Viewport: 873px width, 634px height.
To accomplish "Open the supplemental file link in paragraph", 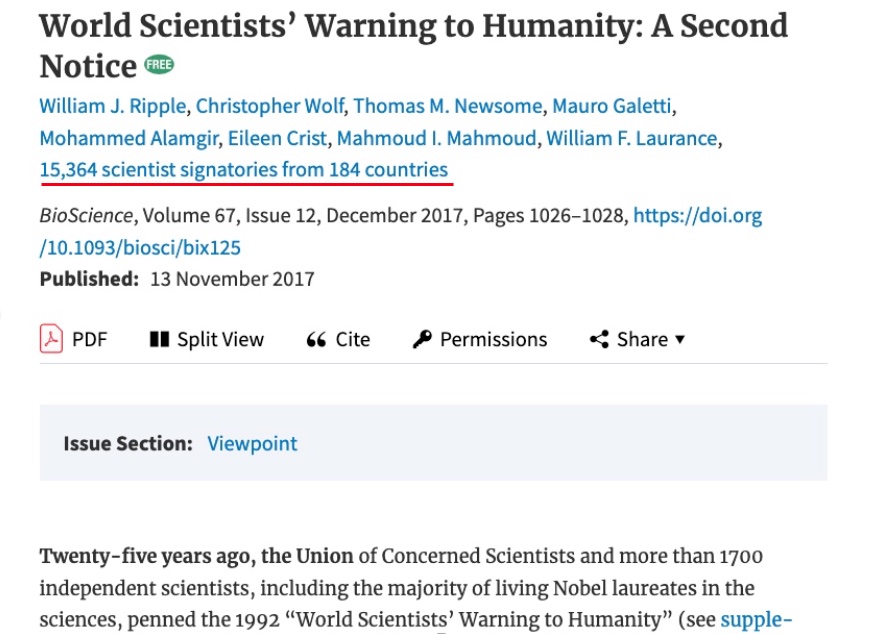I will [756, 620].
